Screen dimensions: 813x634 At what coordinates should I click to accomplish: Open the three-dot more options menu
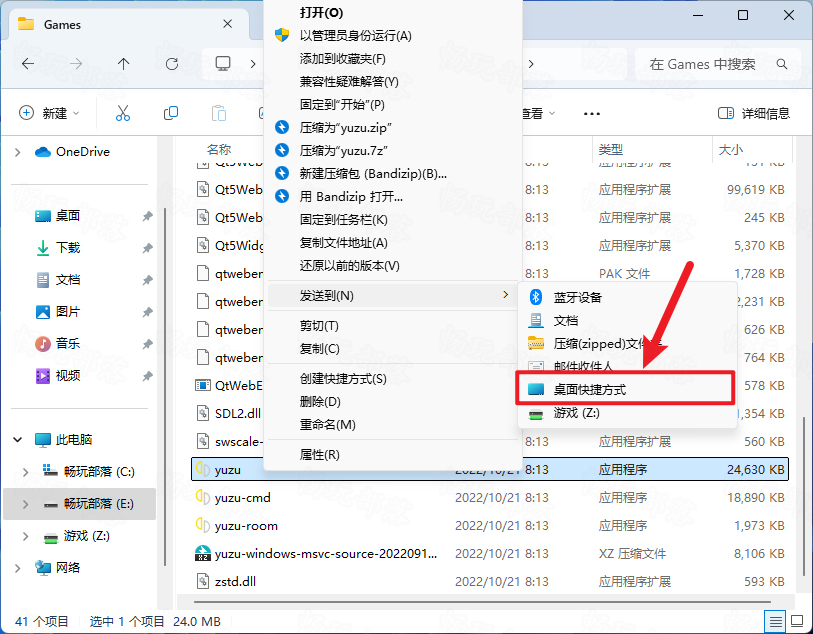point(592,114)
